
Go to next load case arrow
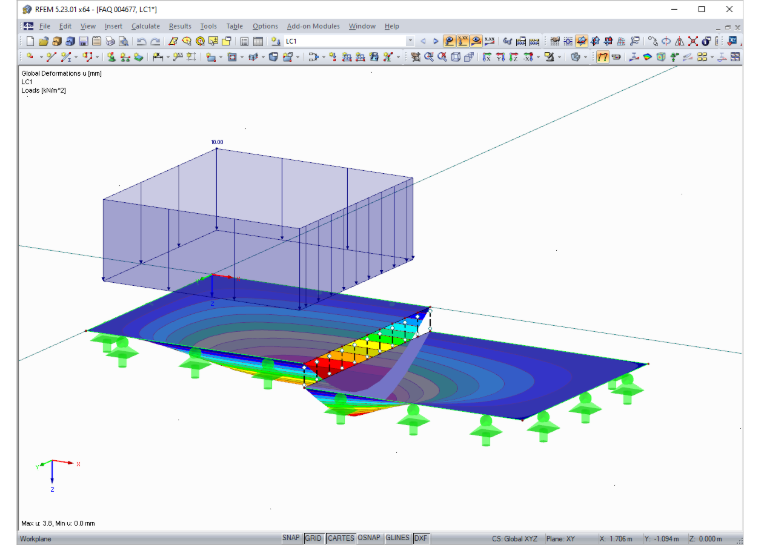[x=436, y=41]
